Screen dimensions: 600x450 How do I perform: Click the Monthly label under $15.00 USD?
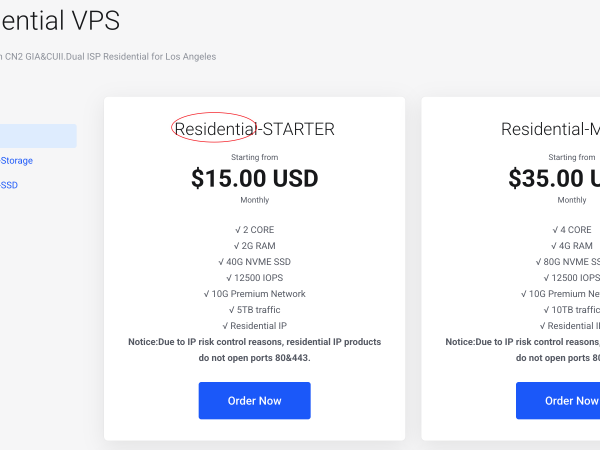coord(254,200)
